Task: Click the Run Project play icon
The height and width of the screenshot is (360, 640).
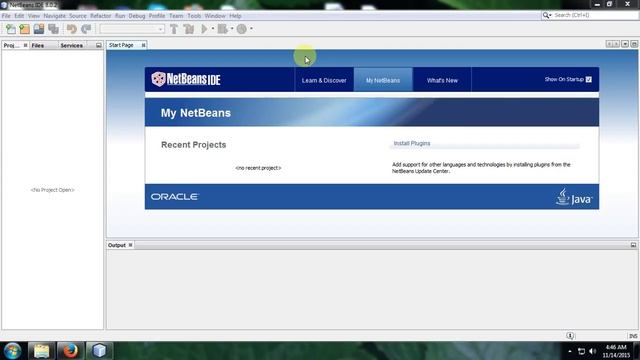Action: coord(204,29)
